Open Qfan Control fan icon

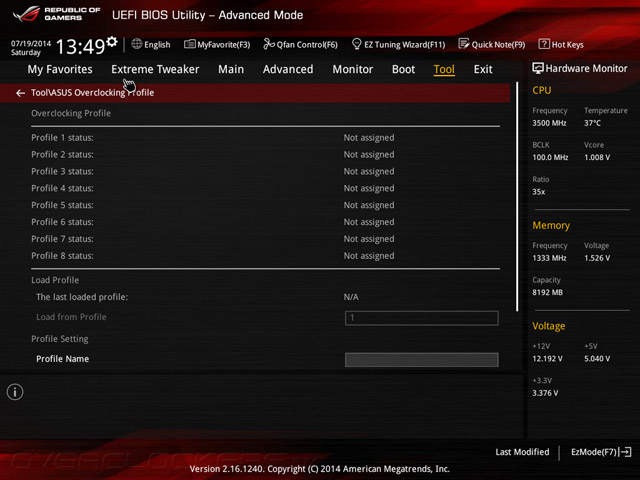[269, 44]
